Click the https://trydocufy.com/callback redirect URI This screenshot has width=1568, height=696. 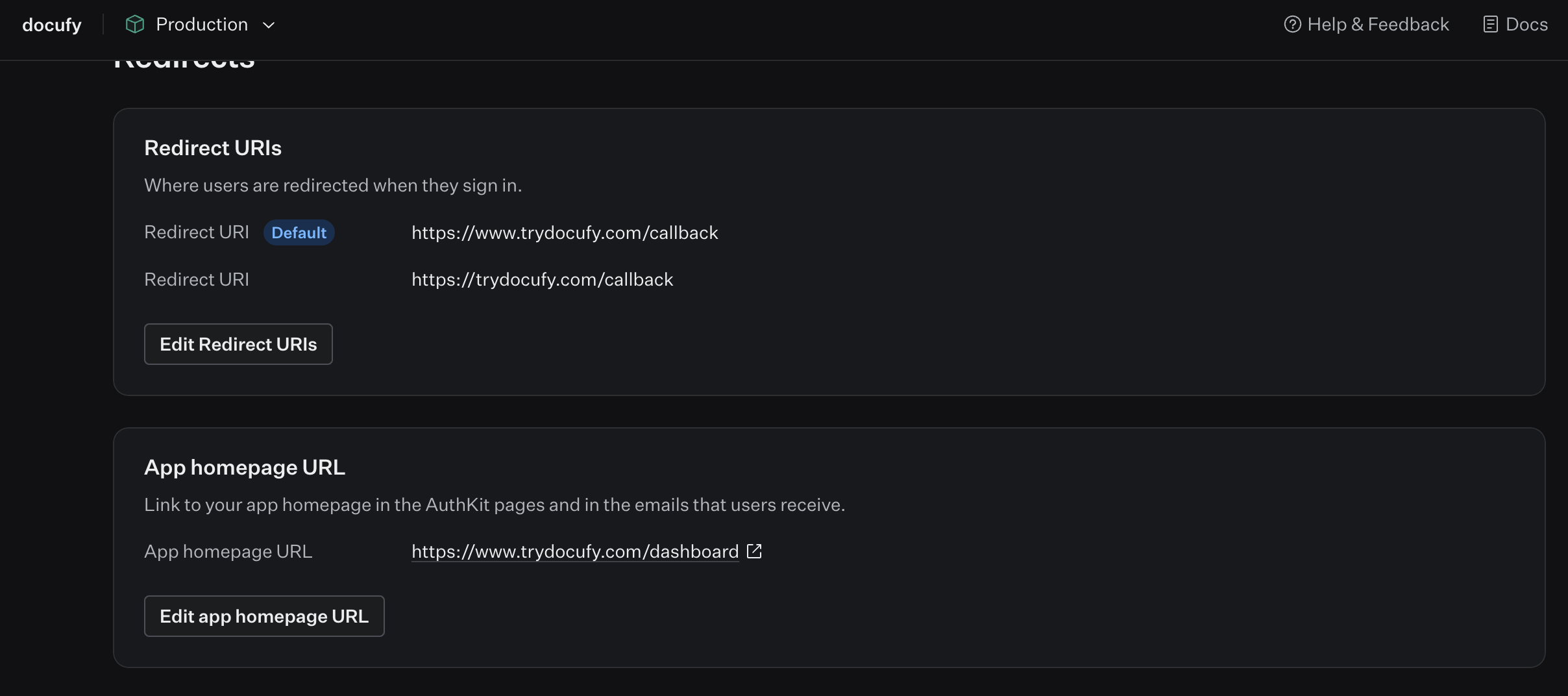[x=542, y=279]
